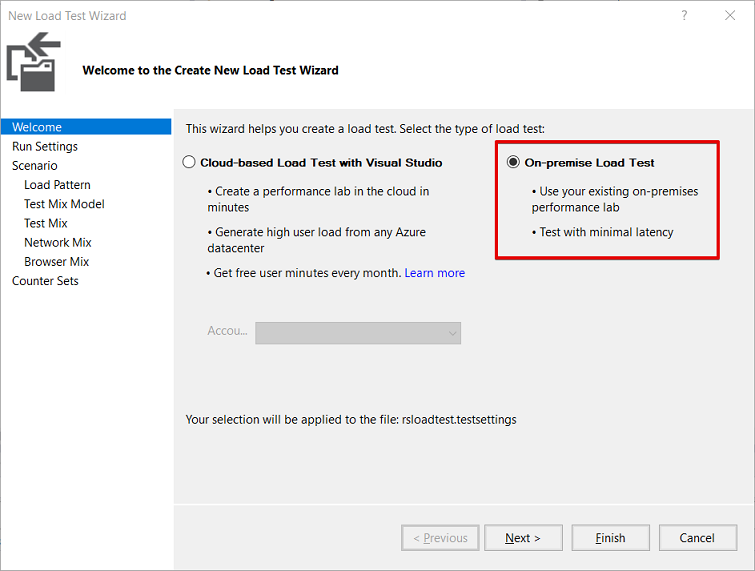
Task: Switch to Test Mix Model page
Action: [64, 204]
